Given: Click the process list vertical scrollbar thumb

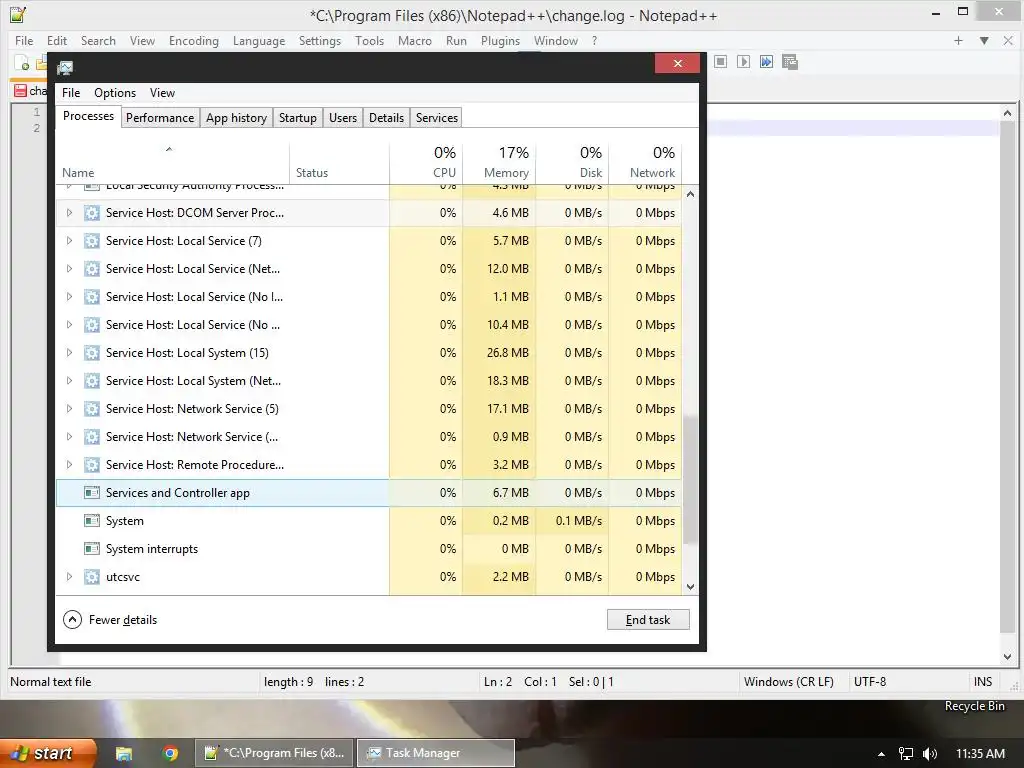Looking at the screenshot, I should coord(690,479).
